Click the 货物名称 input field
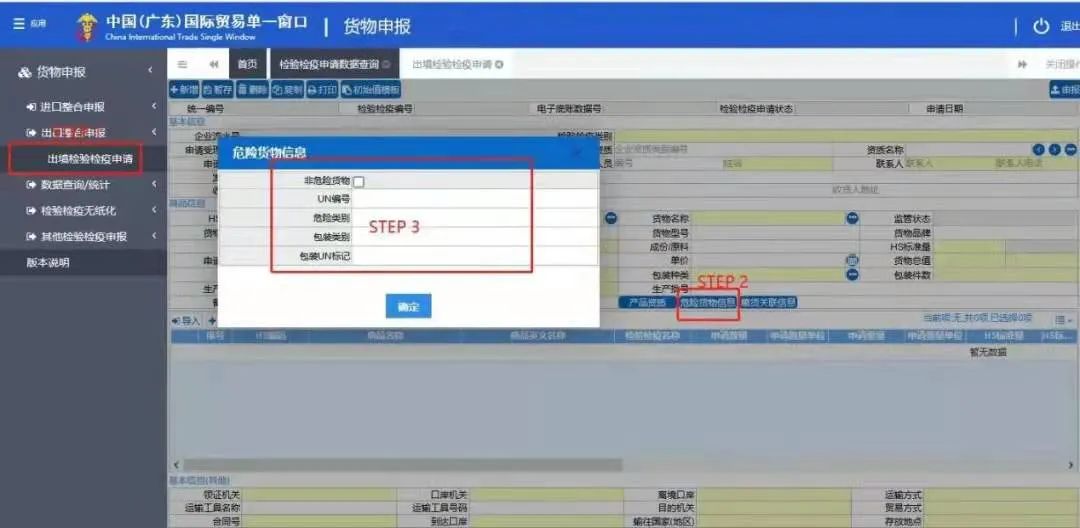Viewport: 1080px width, 528px height. [769, 218]
